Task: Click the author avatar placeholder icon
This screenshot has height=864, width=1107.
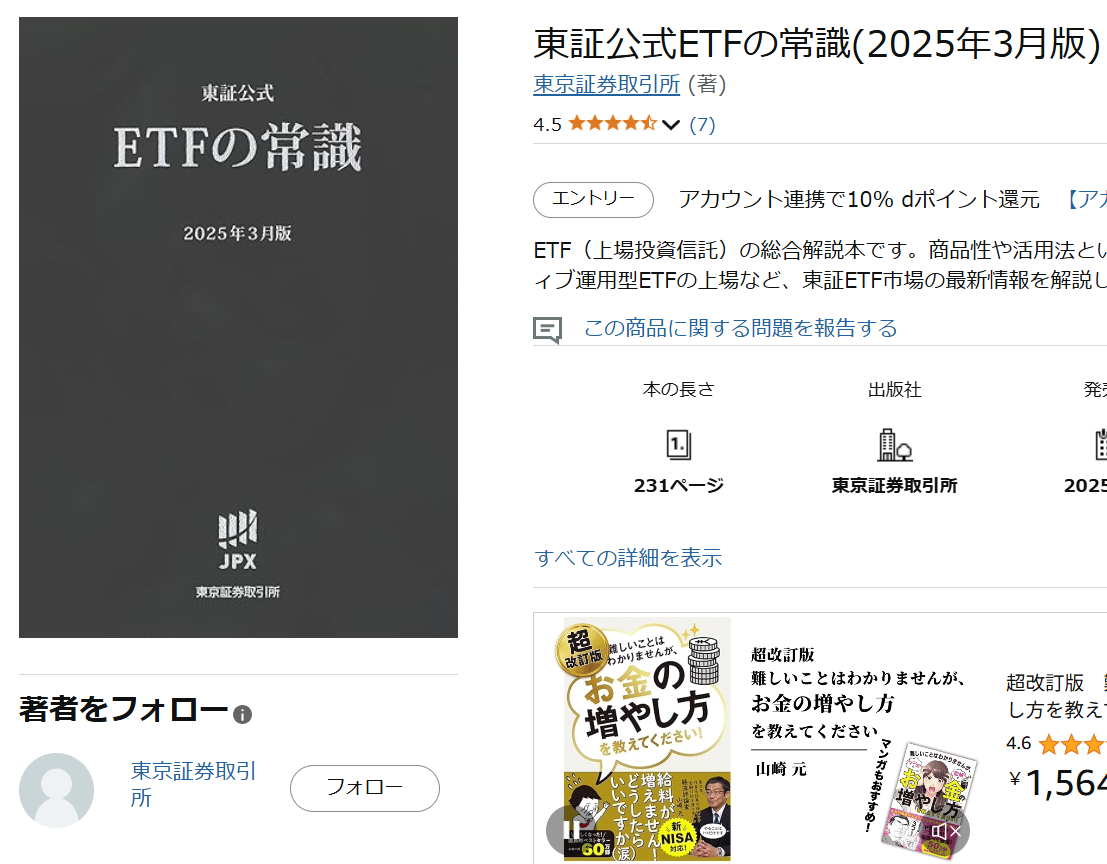Action: 56,790
